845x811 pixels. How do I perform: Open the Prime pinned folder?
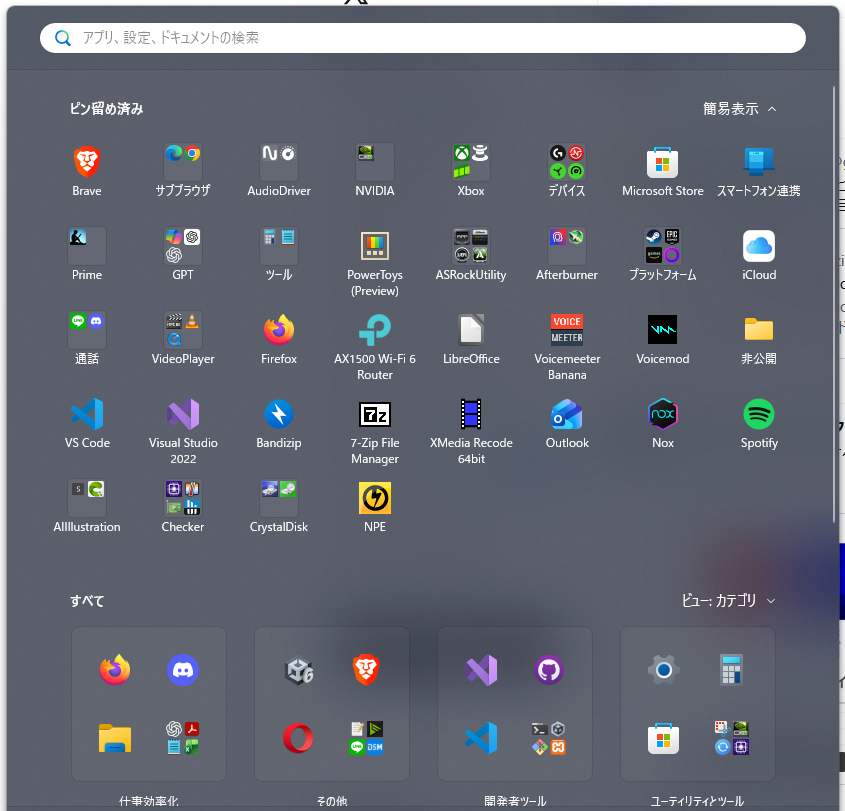(87, 246)
